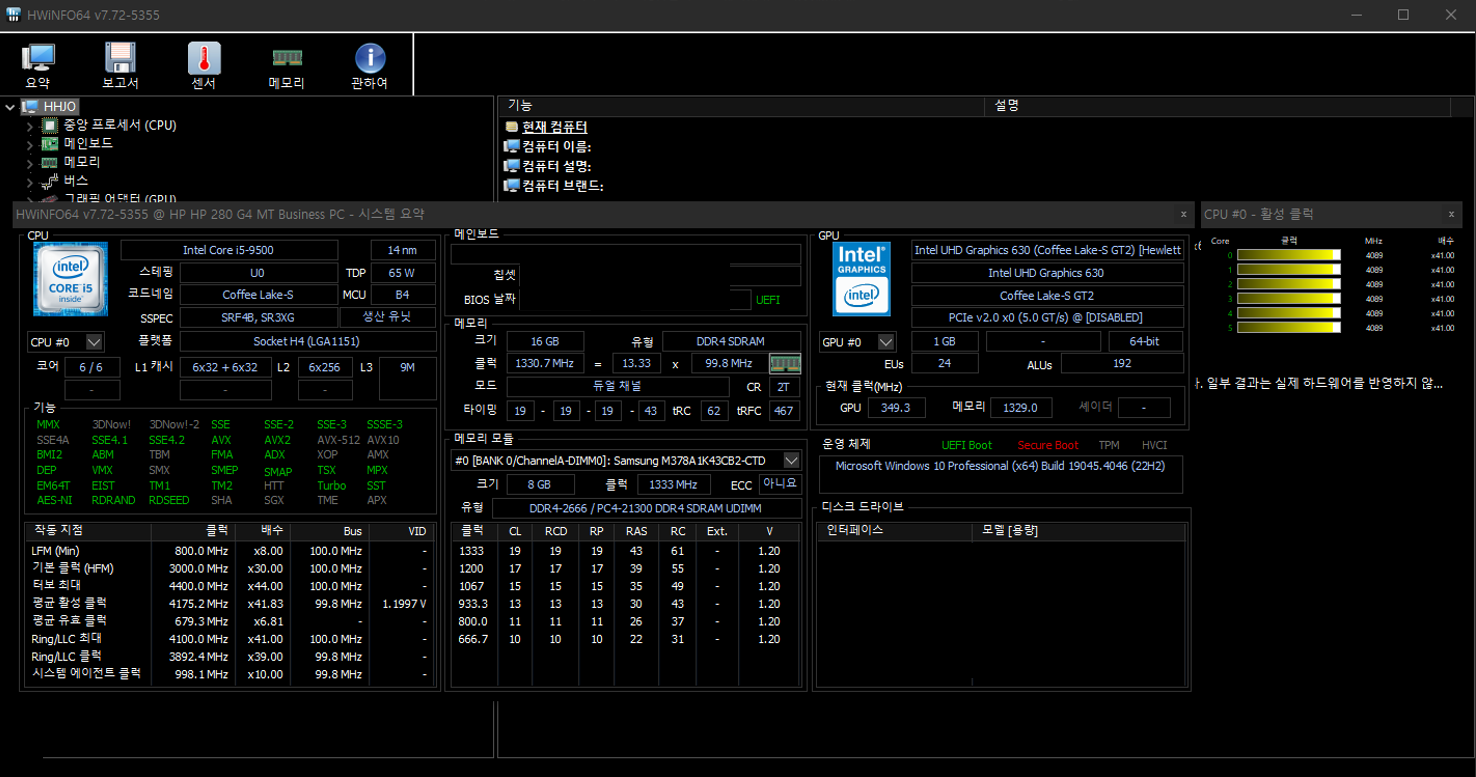1476x777 pixels.
Task: Click the 시스템 에이전트 클럭 row
Action: point(230,674)
